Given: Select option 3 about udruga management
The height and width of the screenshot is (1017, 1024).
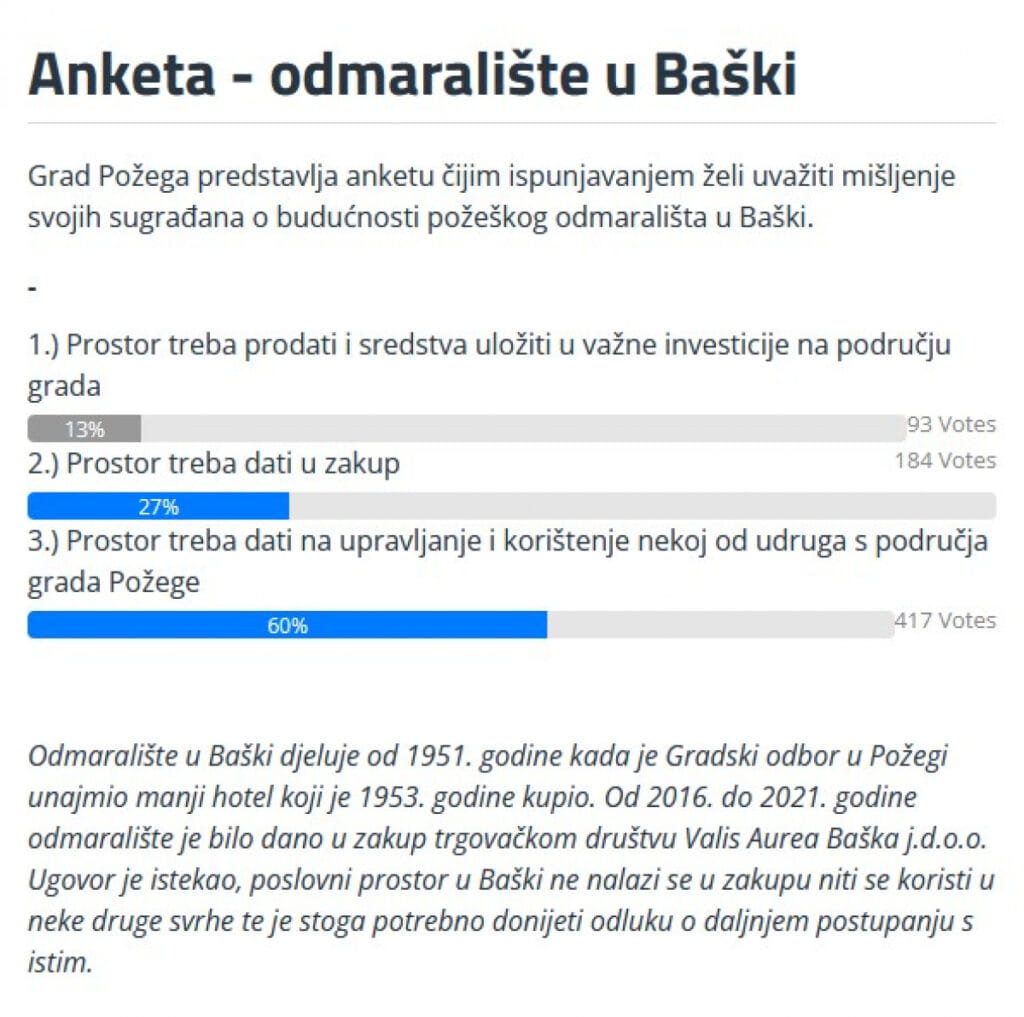Looking at the screenshot, I should point(507,562).
